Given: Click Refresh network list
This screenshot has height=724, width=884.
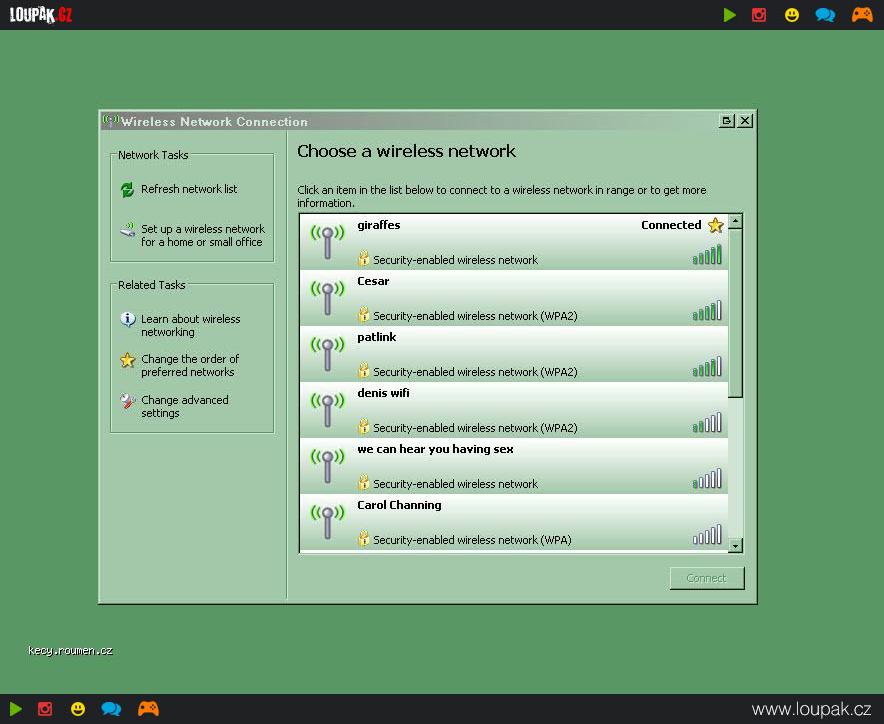Looking at the screenshot, I should click(x=189, y=189).
